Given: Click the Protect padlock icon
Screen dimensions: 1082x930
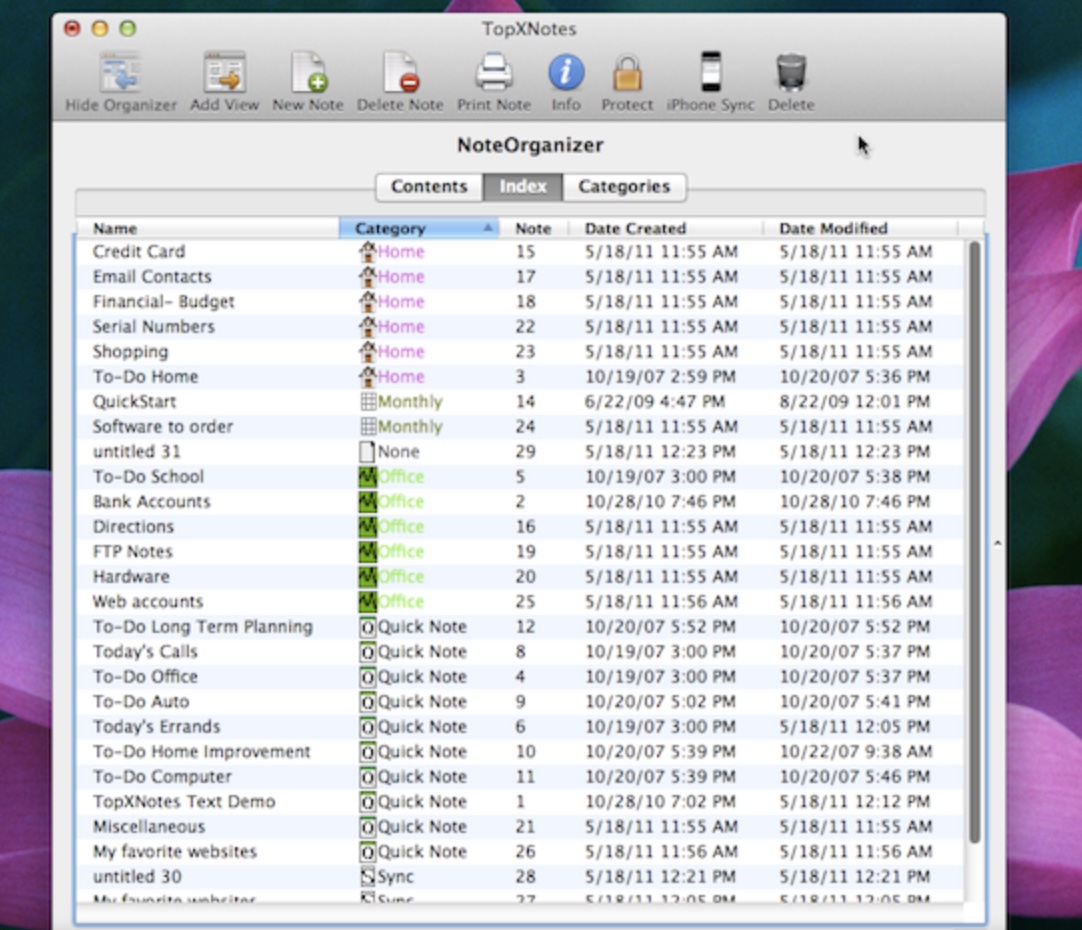Looking at the screenshot, I should pyautogui.click(x=627, y=74).
